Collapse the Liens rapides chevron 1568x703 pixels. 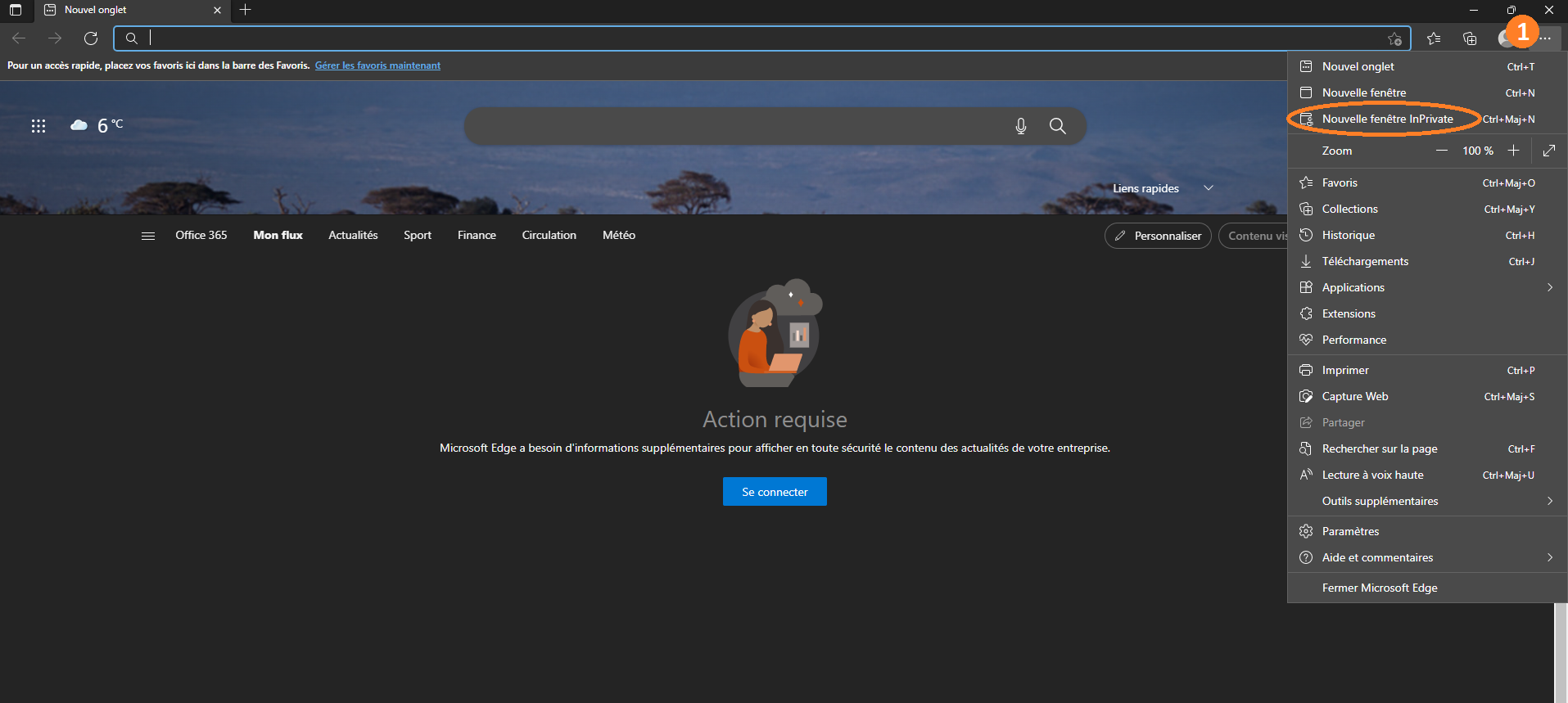coord(1208,188)
